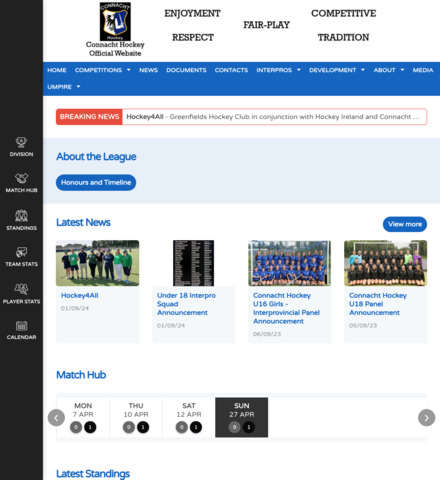Click the Breaking News red label
Image resolution: width=440 pixels, height=480 pixels.
89,117
